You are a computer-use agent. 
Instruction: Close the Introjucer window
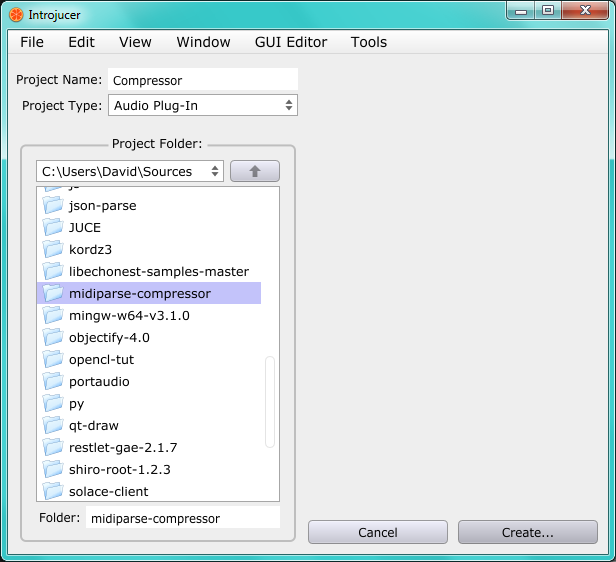pyautogui.click(x=585, y=11)
